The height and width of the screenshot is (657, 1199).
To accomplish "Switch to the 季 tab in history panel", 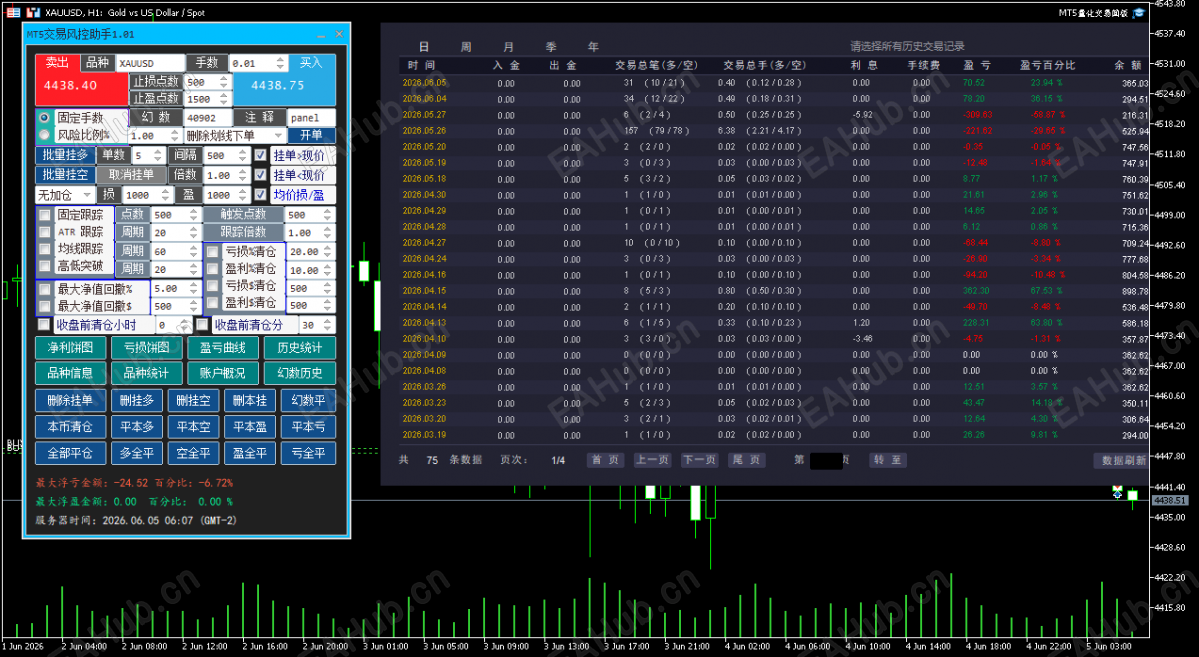I will [551, 47].
